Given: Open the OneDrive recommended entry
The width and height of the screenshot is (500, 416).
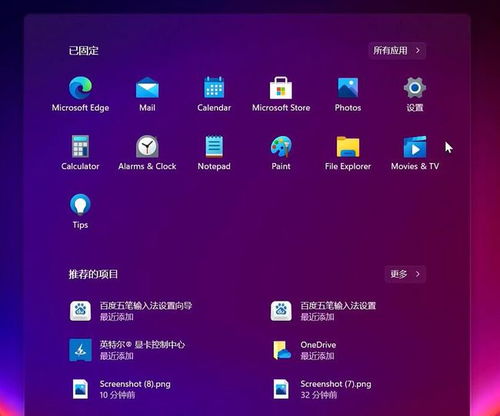Looking at the screenshot, I should (304, 350).
